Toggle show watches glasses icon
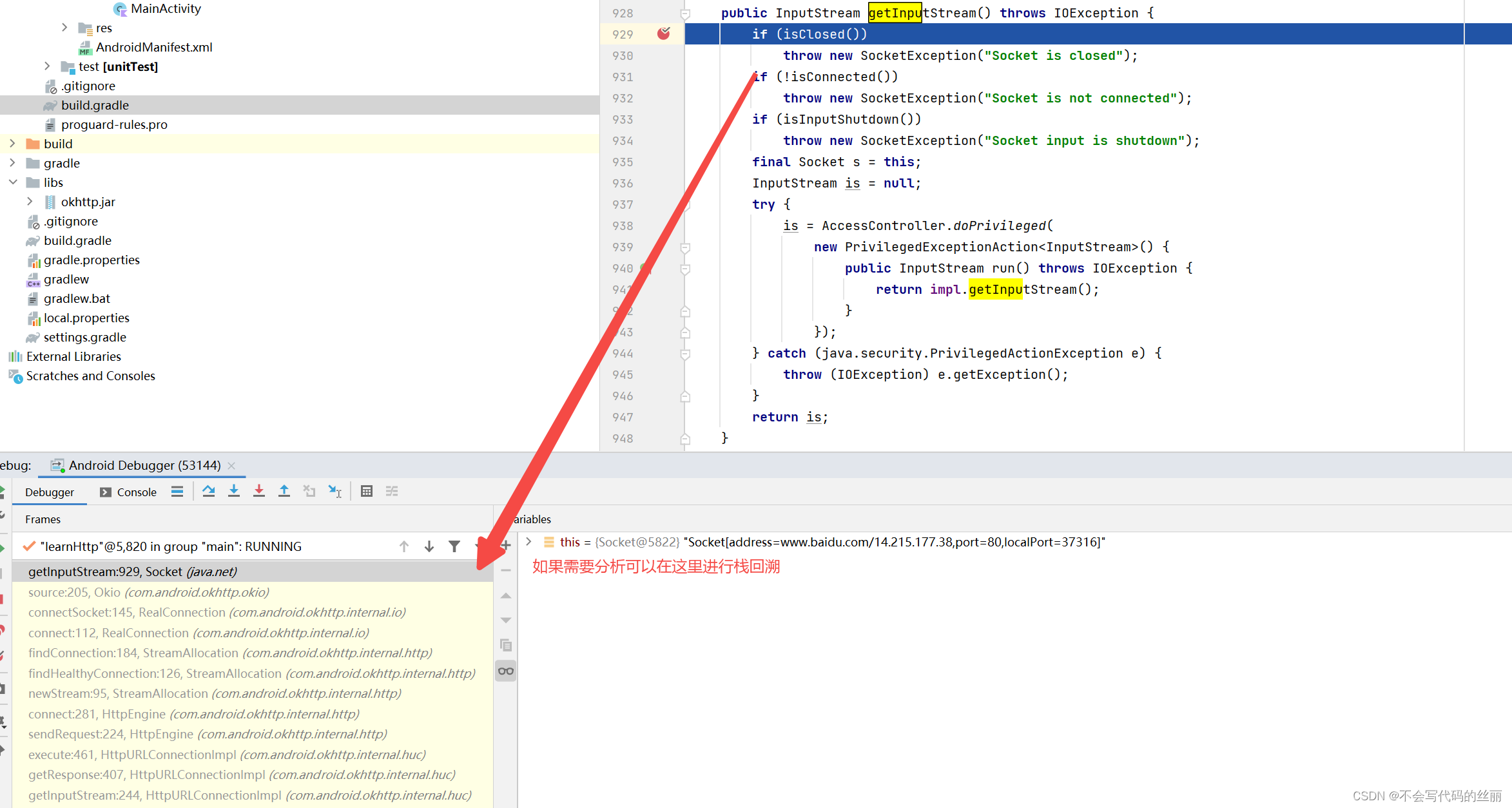 point(506,671)
